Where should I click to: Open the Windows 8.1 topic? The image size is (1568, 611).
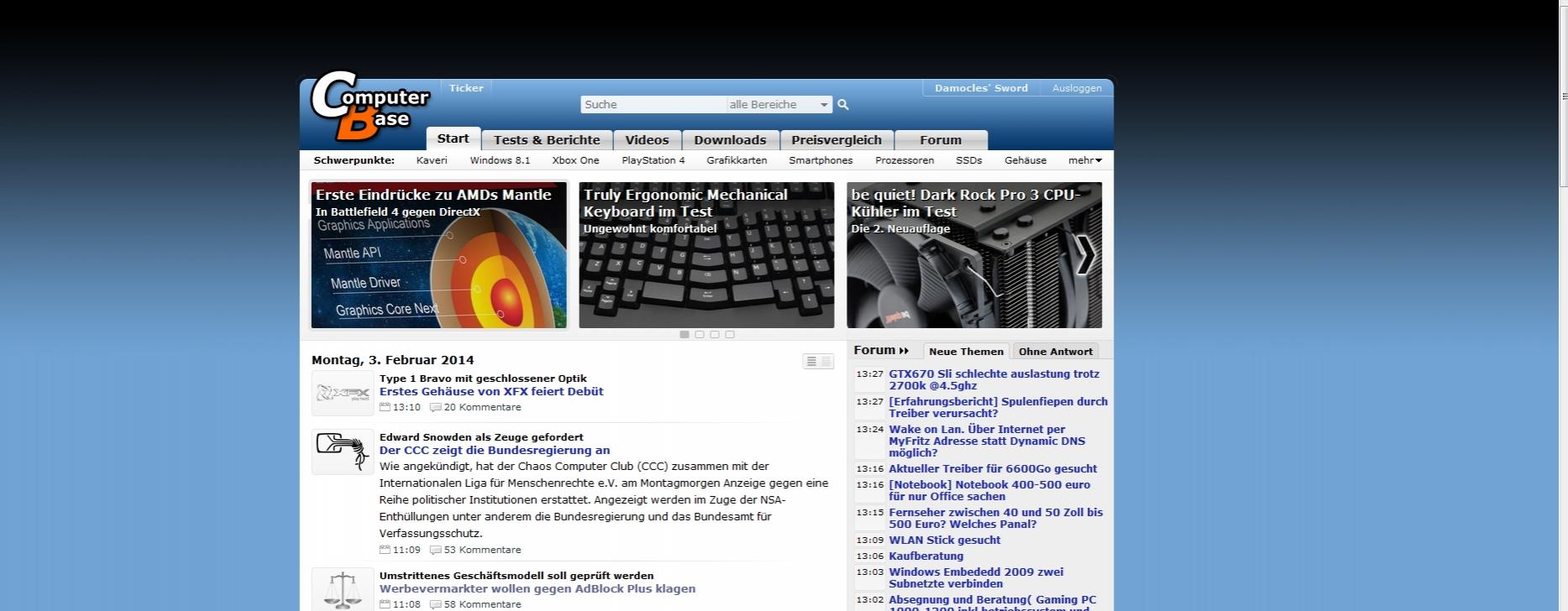pyautogui.click(x=500, y=160)
